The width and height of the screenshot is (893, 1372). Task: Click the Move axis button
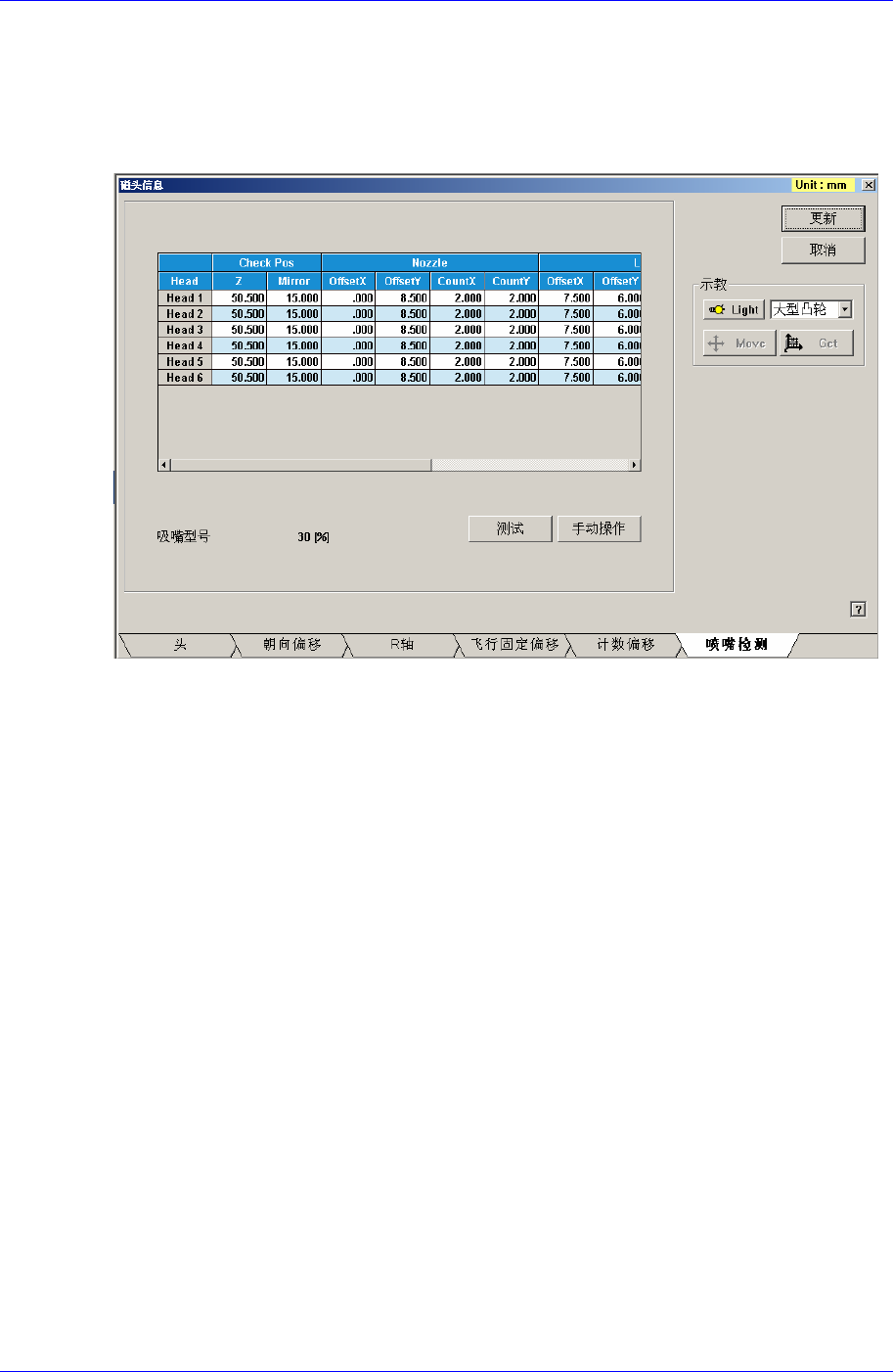[x=739, y=343]
